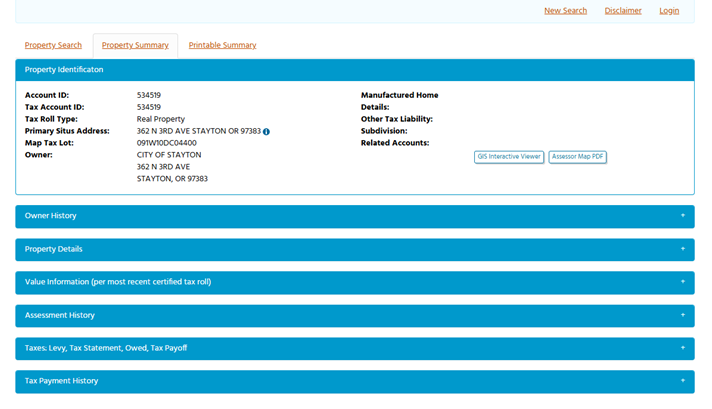Image resolution: width=712 pixels, height=409 pixels.
Task: Start a New Search
Action: (565, 11)
